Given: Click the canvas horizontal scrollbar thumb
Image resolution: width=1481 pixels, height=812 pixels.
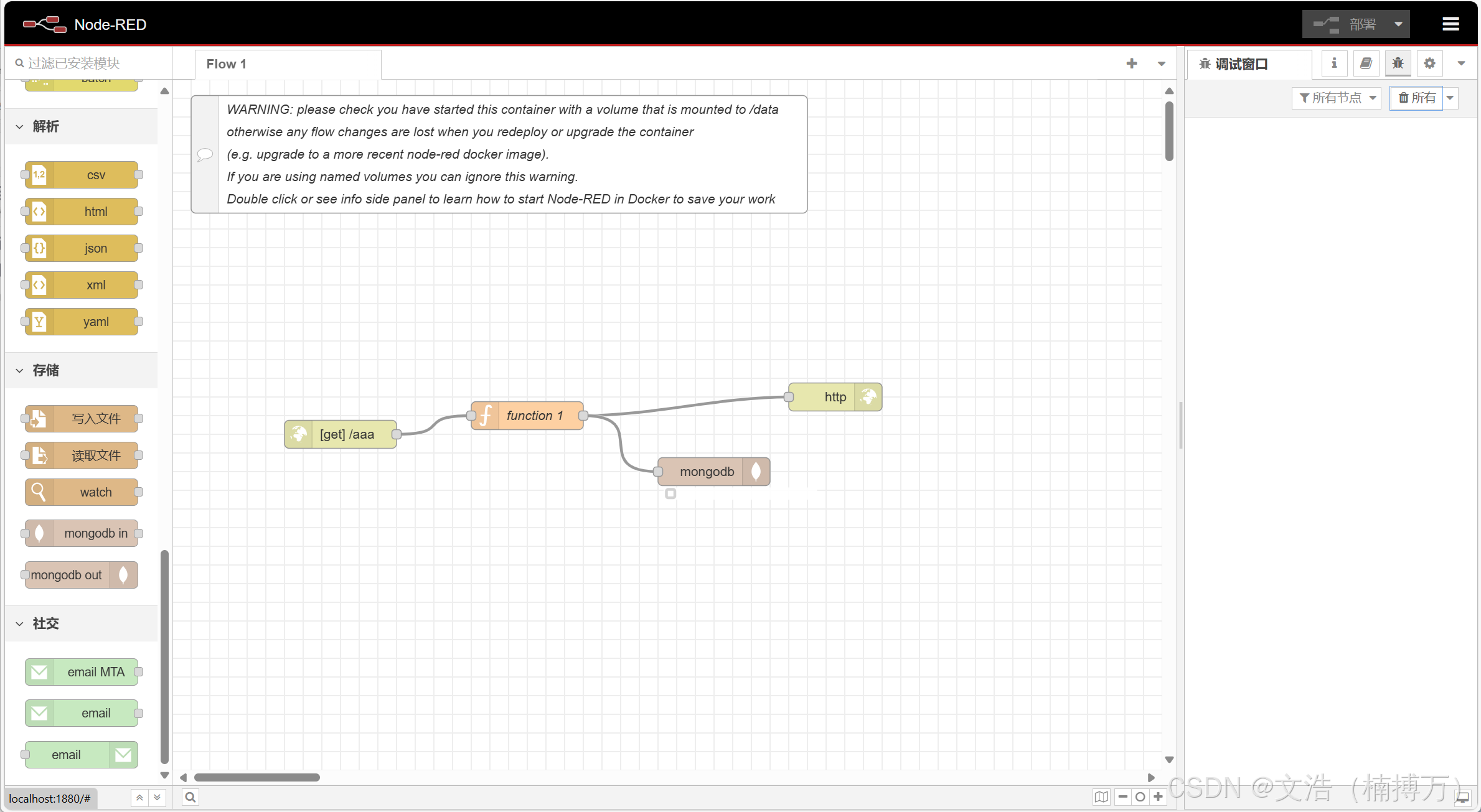Looking at the screenshot, I should 257,777.
